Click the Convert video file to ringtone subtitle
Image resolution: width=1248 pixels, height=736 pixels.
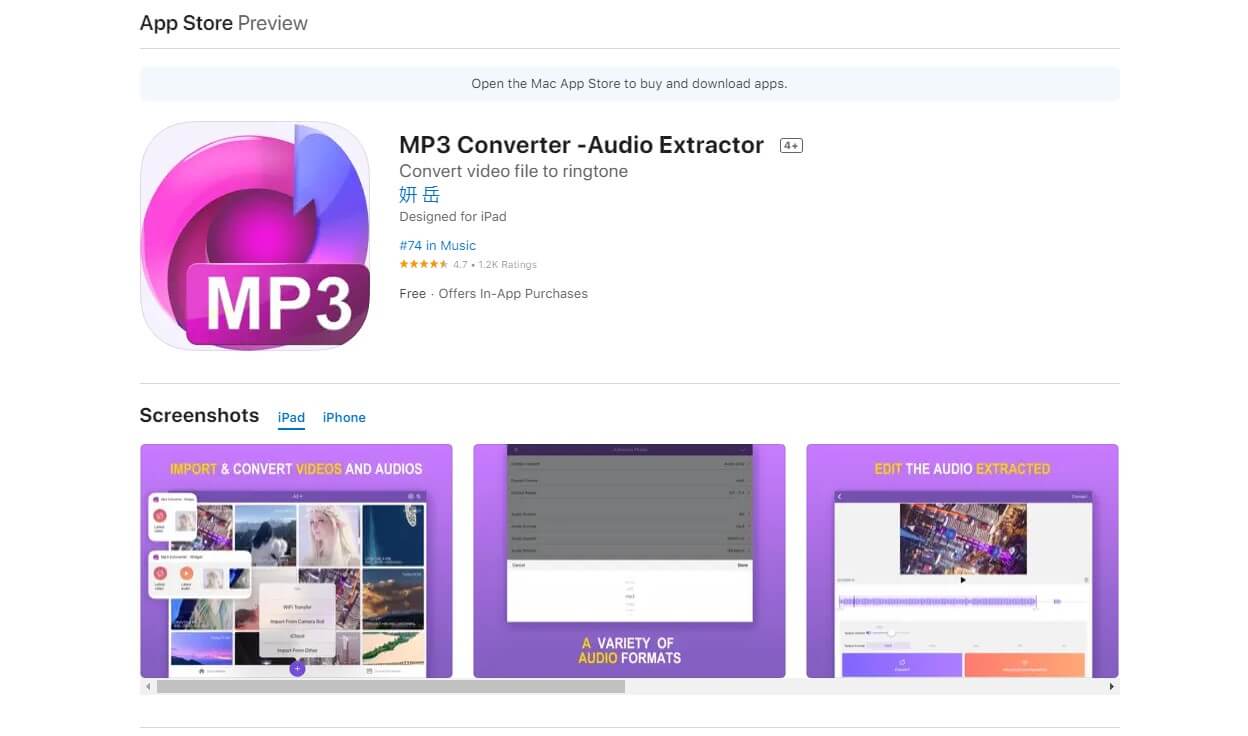point(513,171)
